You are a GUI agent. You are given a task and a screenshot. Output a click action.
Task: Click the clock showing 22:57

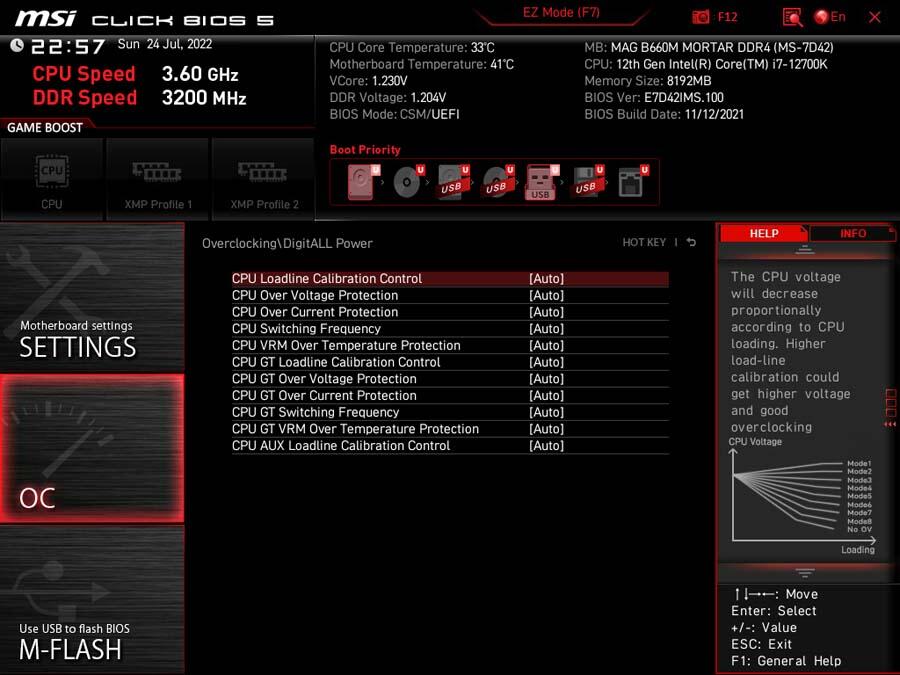[x=68, y=46]
